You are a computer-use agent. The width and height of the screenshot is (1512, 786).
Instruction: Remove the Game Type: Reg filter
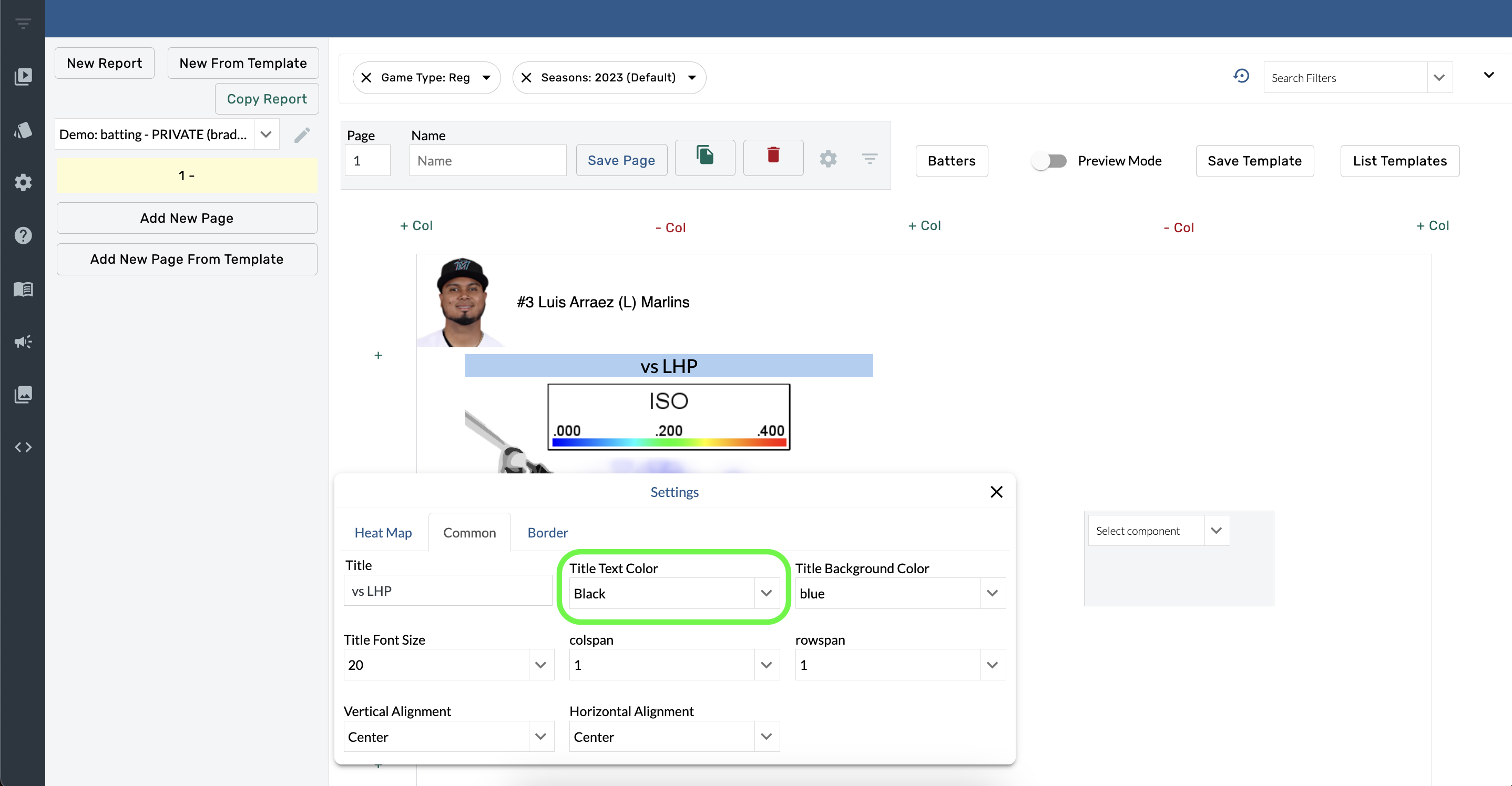(366, 77)
